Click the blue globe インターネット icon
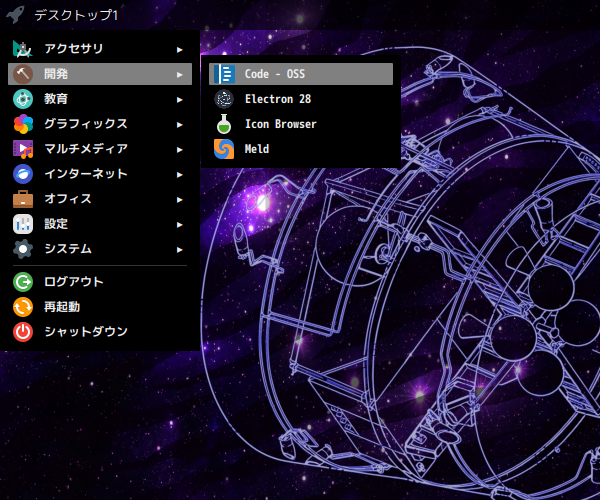Screen dimensions: 600x500 pyautogui.click(x=23, y=174)
